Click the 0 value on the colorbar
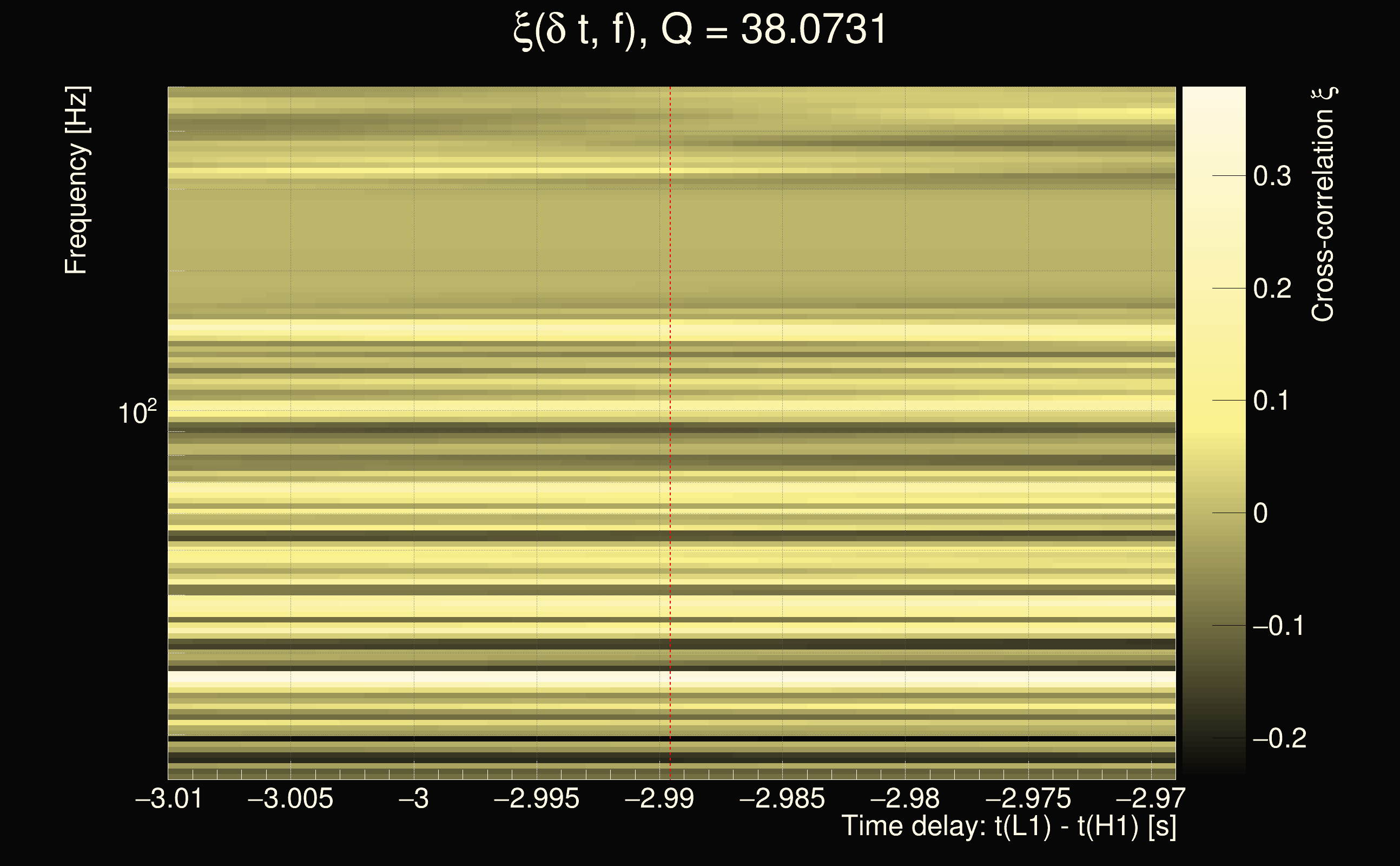 point(1260,513)
